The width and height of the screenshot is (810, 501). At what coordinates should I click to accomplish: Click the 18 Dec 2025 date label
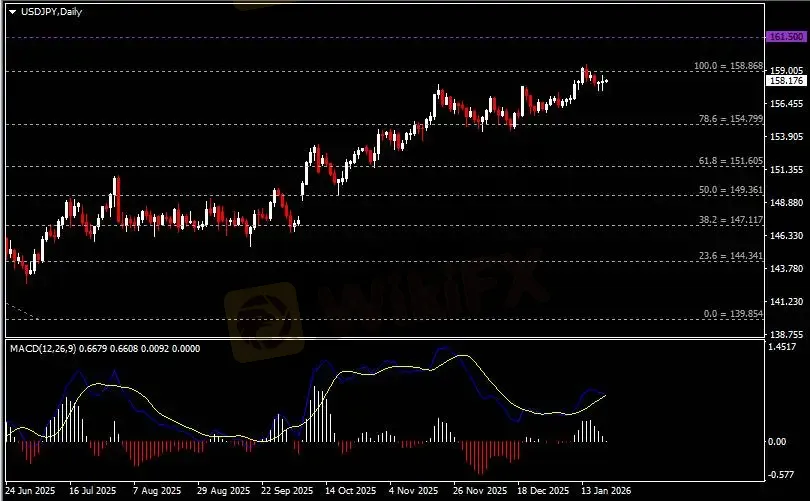tap(543, 490)
